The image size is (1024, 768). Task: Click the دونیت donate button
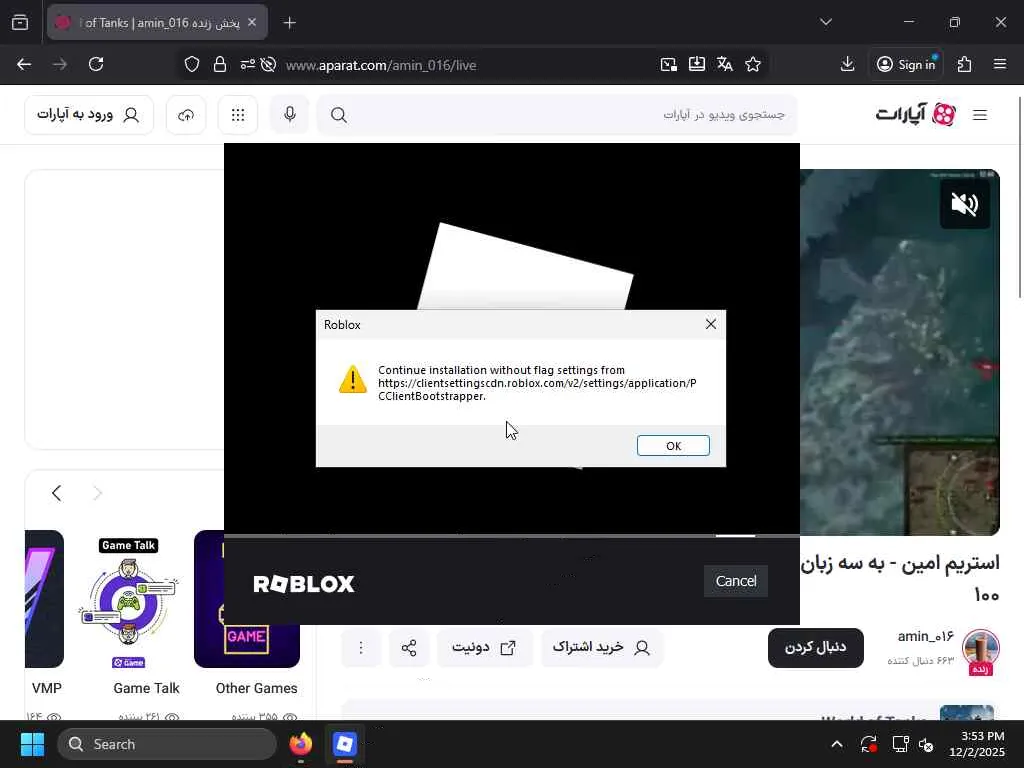tap(485, 647)
